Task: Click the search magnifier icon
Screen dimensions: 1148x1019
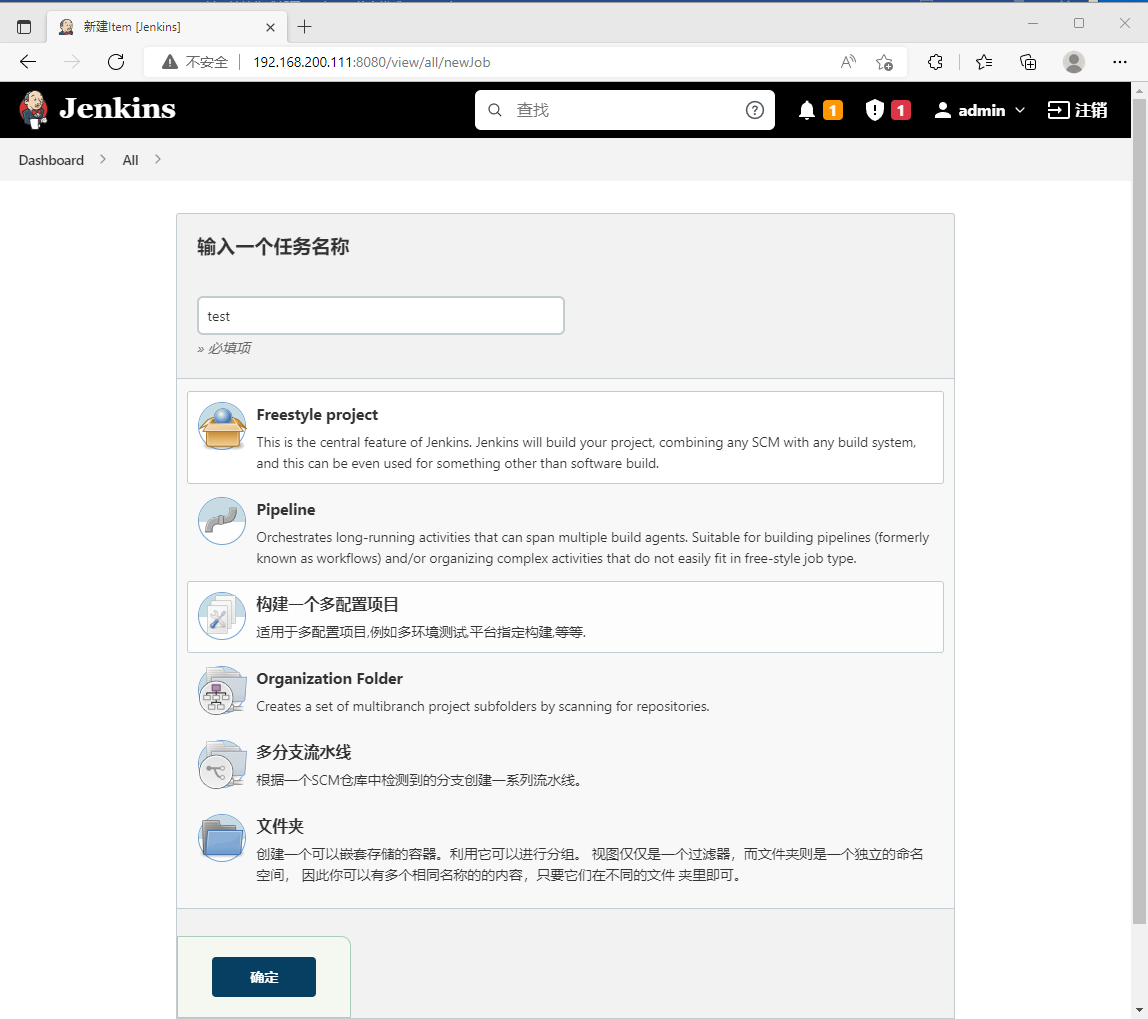Action: pyautogui.click(x=495, y=110)
